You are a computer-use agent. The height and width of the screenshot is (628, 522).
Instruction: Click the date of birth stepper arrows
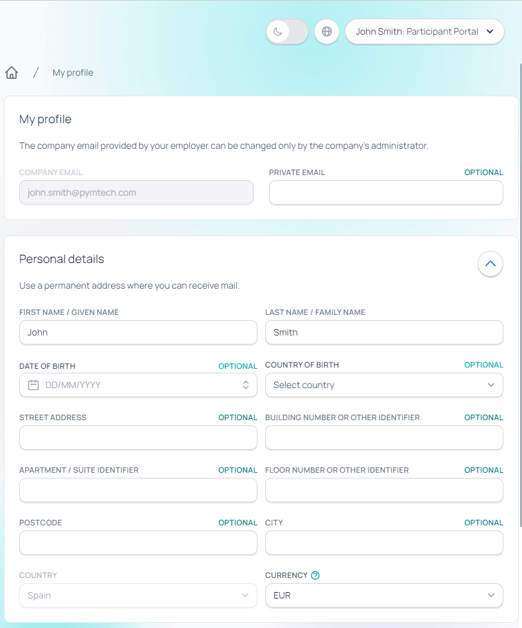246,385
